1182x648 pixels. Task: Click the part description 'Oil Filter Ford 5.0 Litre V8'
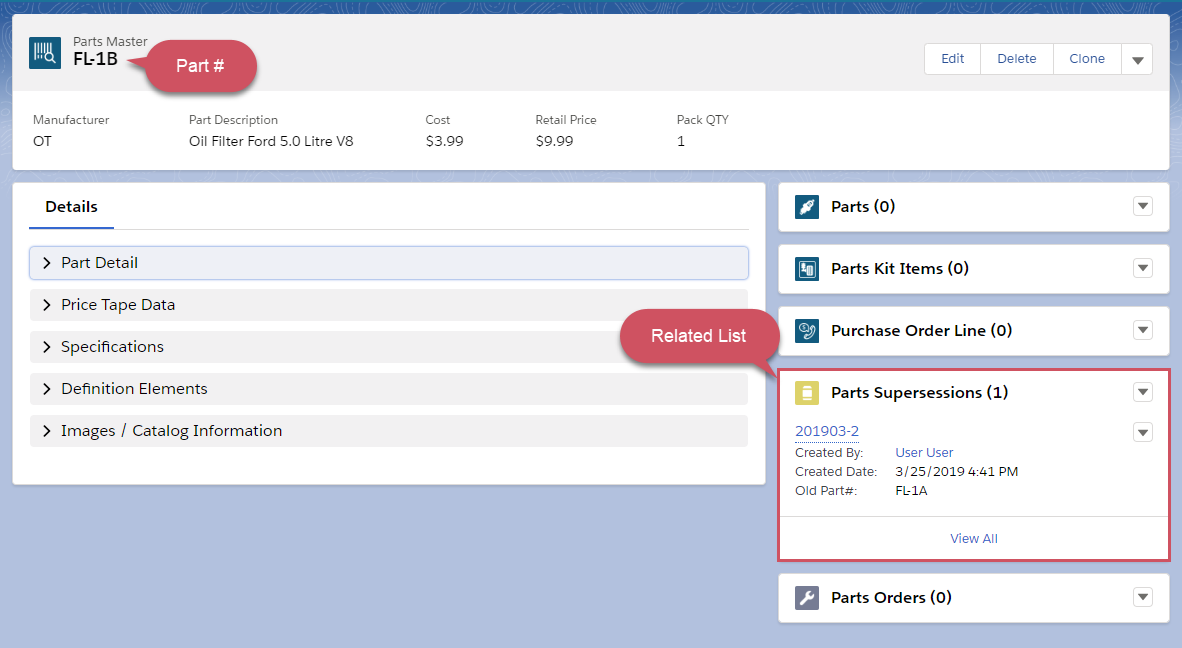(x=271, y=141)
